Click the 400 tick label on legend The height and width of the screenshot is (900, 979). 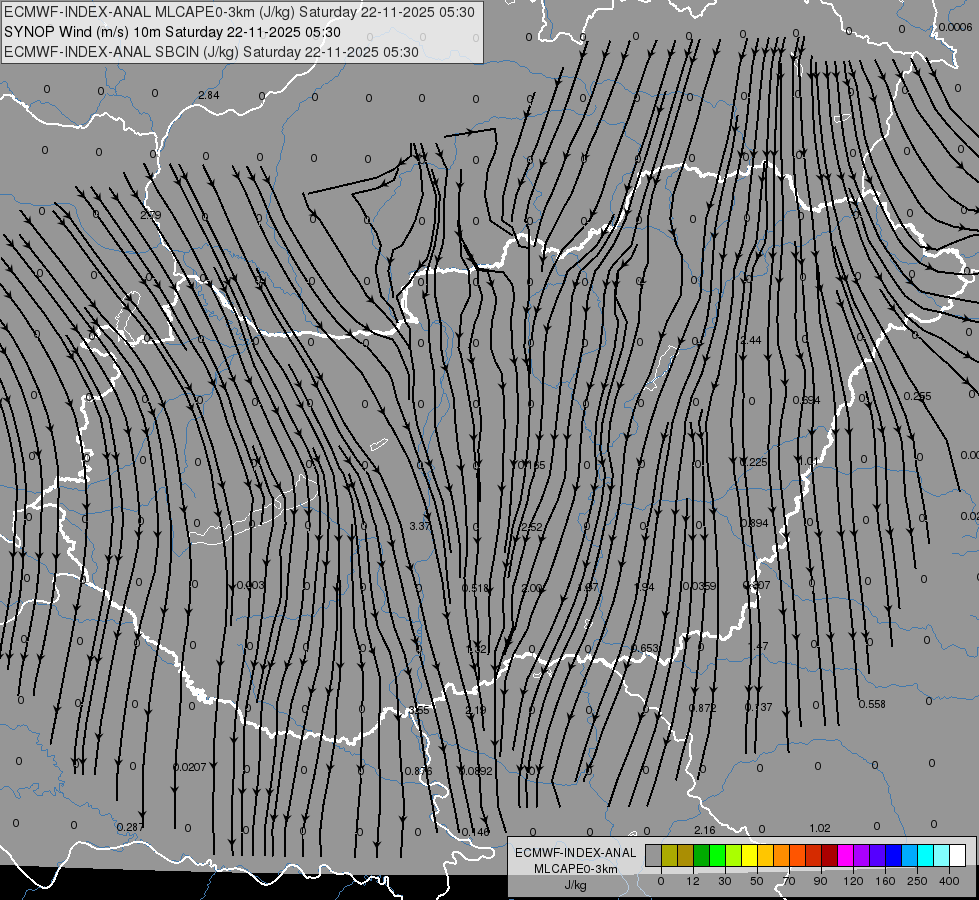(x=949, y=879)
